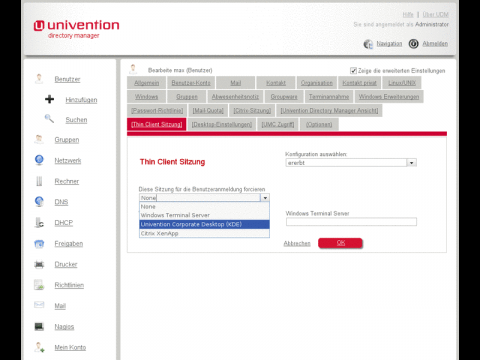Click the Mein Konto user icon

[x=39, y=347]
